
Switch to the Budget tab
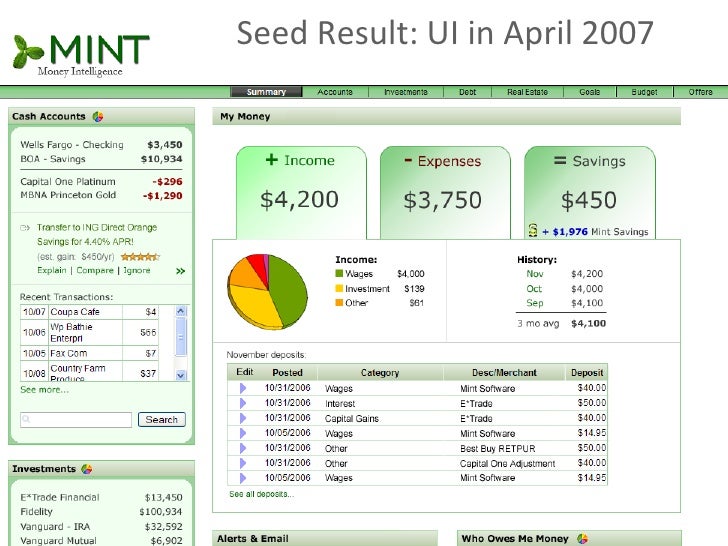(x=644, y=92)
